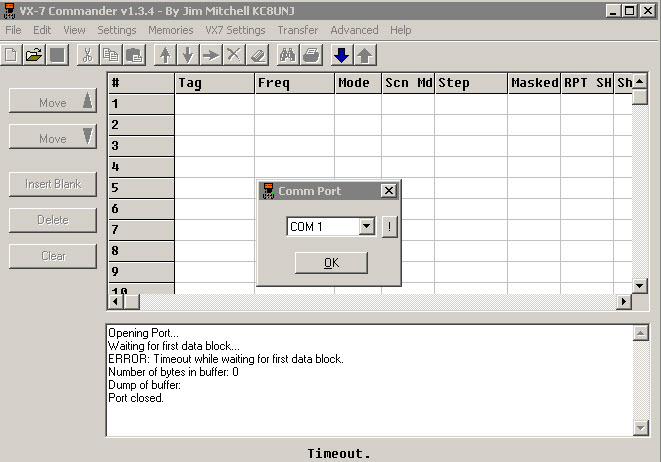The image size is (661, 462).
Task: Click the grid vertical scrollbar thumb
Action: click(x=640, y=97)
